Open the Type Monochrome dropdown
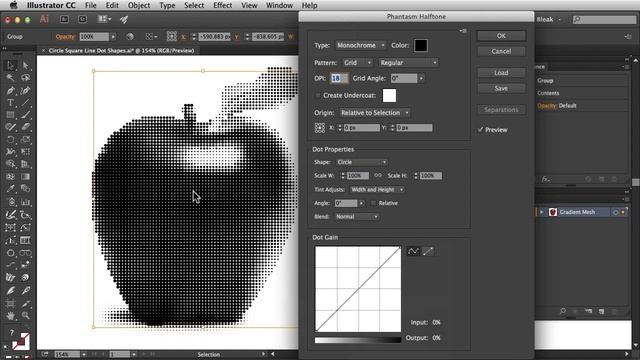This screenshot has width=640, height=360. click(360, 45)
